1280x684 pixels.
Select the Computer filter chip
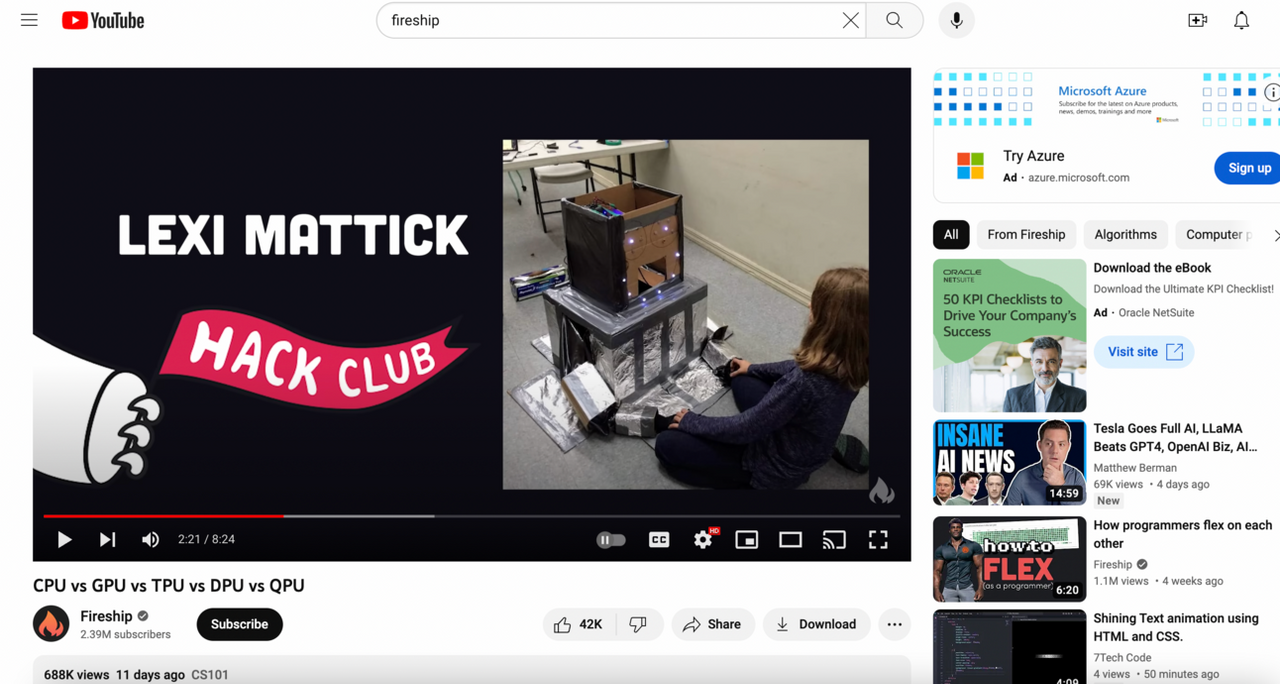point(1216,235)
